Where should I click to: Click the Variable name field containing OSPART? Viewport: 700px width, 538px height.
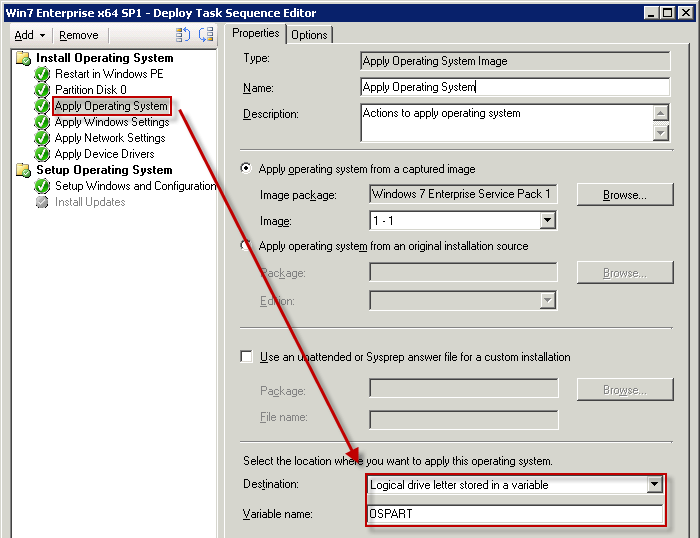pyautogui.click(x=515, y=514)
